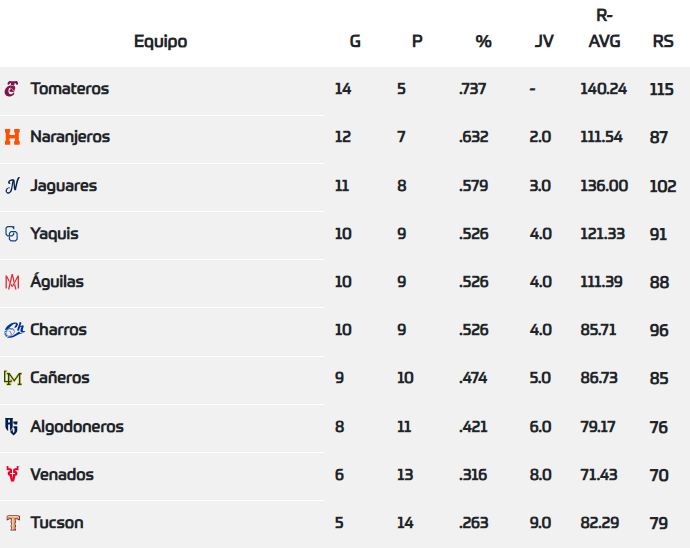
Task: Sort by the P losses column header
Action: click(x=417, y=41)
